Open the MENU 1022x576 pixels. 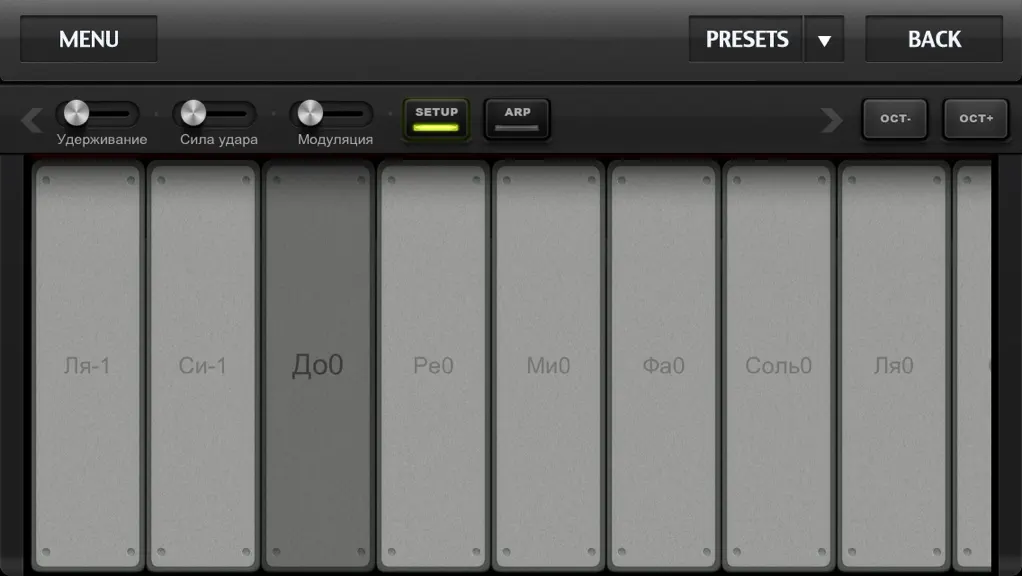click(x=89, y=39)
